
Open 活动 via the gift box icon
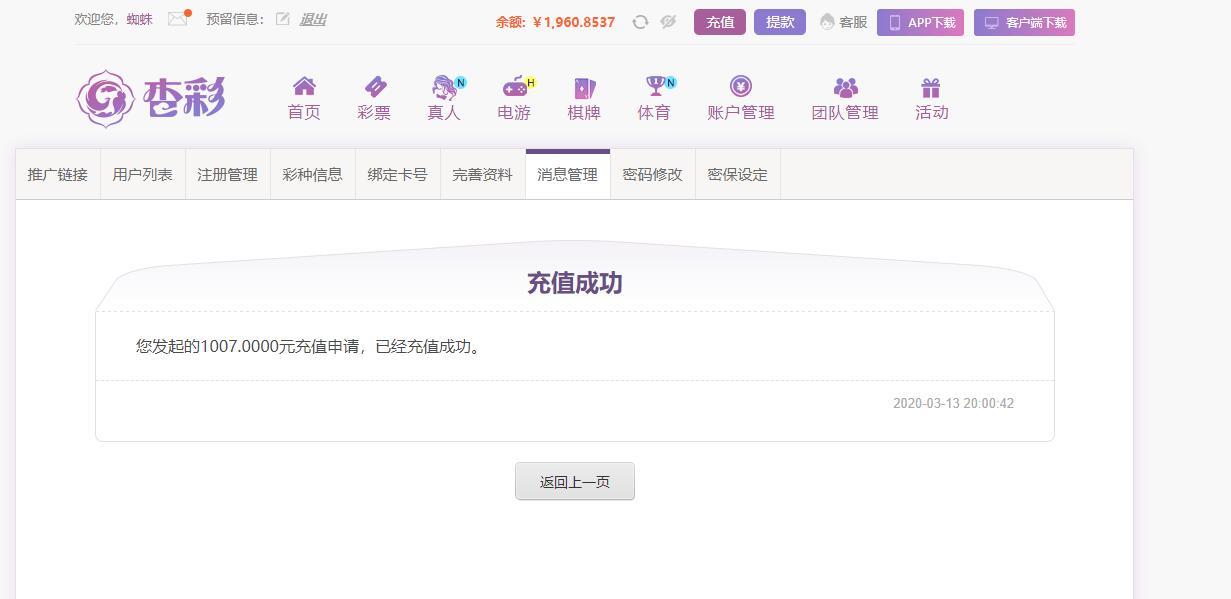tap(931, 87)
